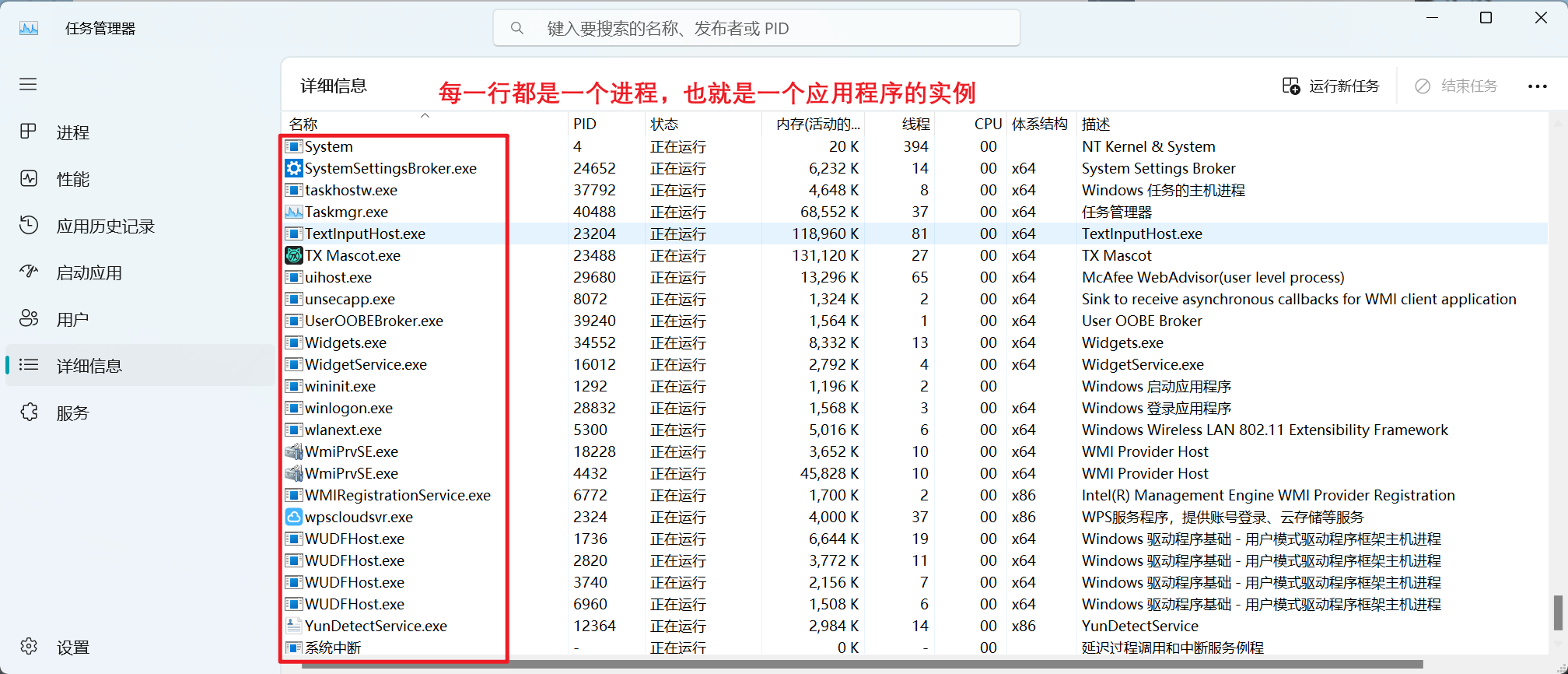Click the System process icon
This screenshot has height=674, width=1568.
294,146
